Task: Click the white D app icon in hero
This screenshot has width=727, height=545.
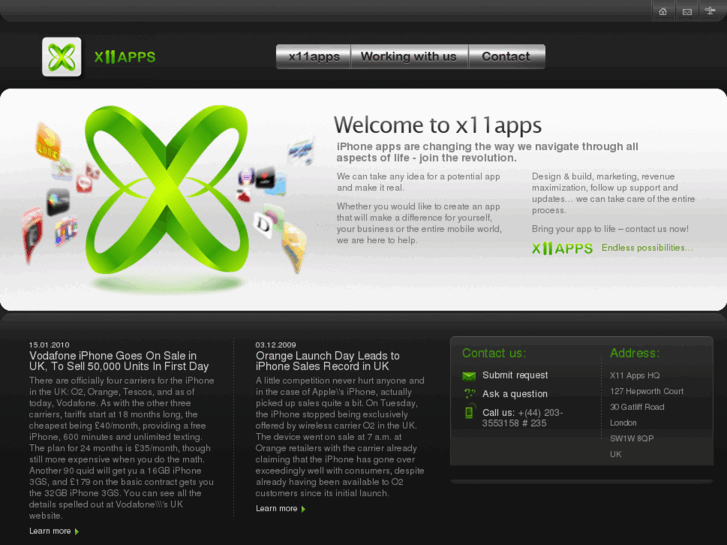Action: click(x=263, y=225)
